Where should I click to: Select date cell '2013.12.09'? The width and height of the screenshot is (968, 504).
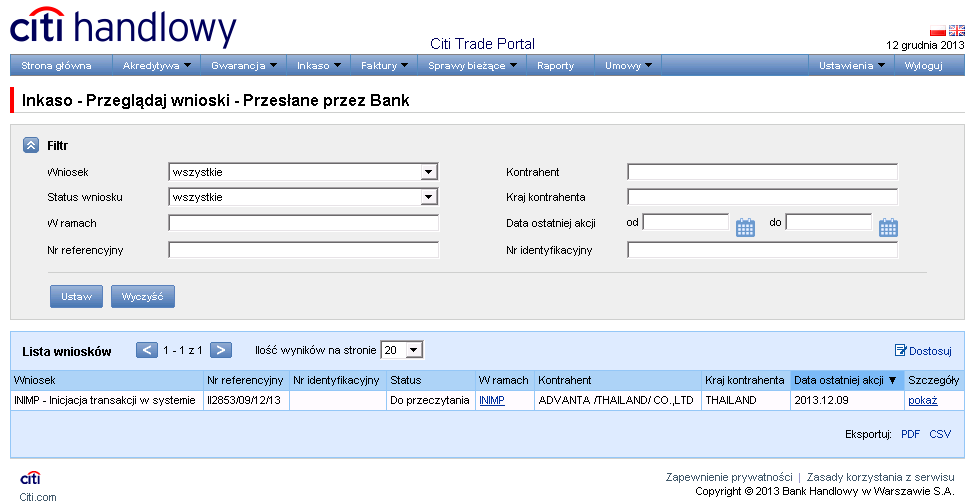tap(847, 400)
